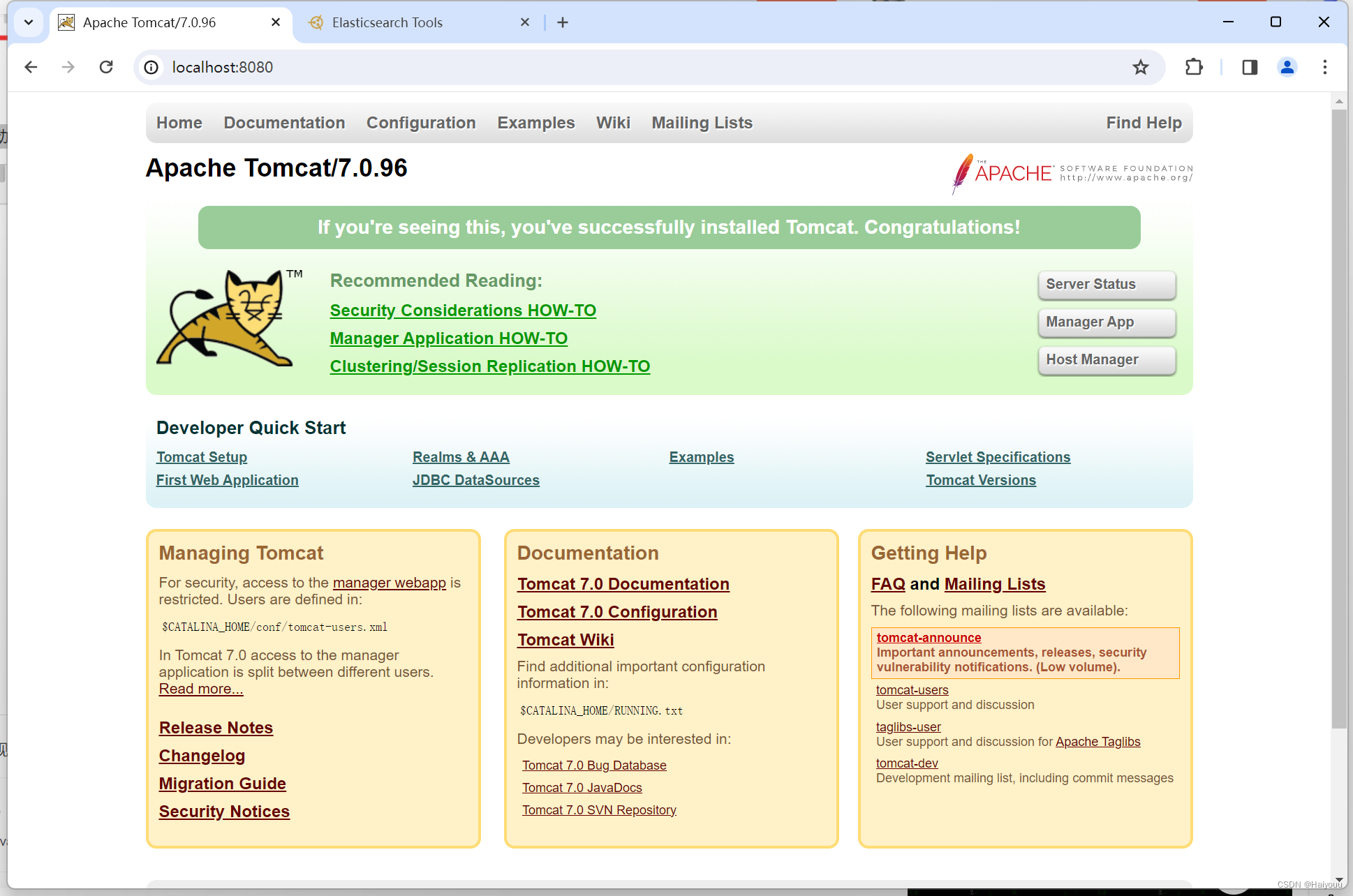Open the extensions puzzle icon

1194,67
